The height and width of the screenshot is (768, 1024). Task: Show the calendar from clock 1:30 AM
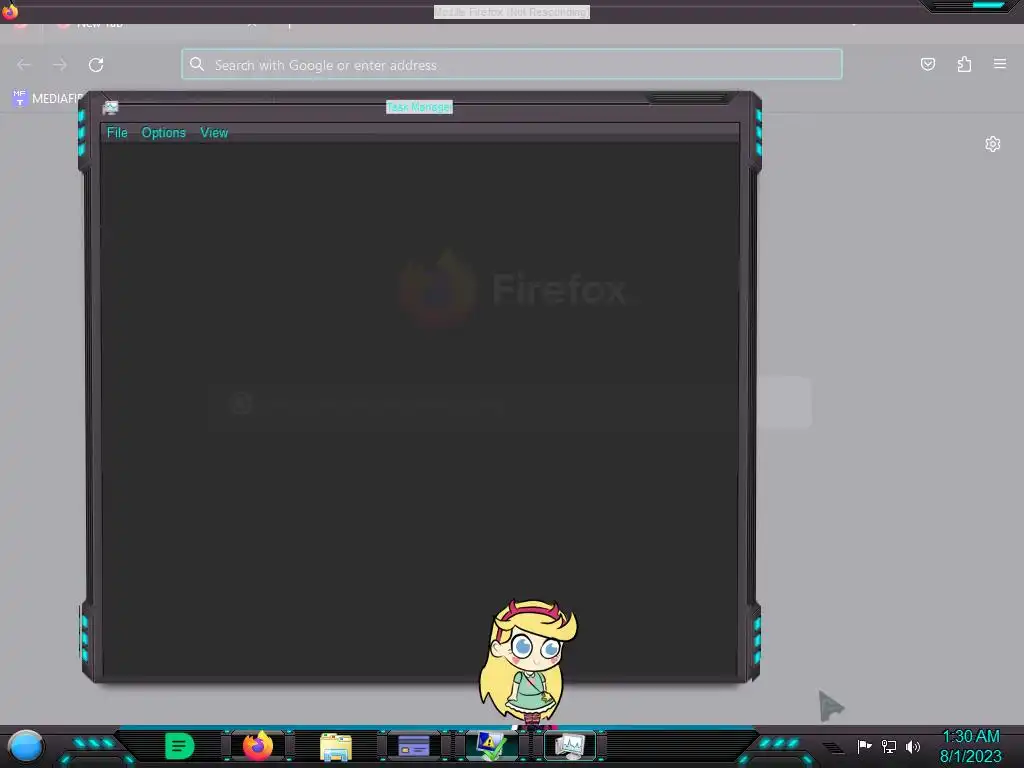(970, 746)
